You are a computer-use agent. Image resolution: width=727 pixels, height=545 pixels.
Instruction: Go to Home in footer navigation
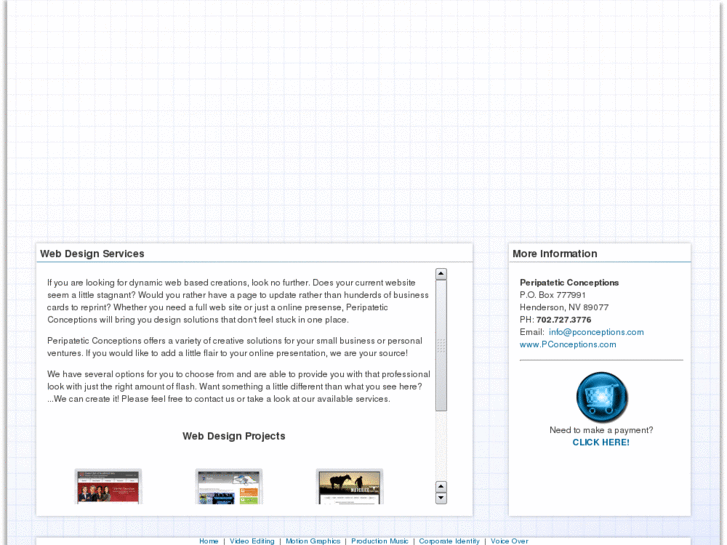click(209, 541)
